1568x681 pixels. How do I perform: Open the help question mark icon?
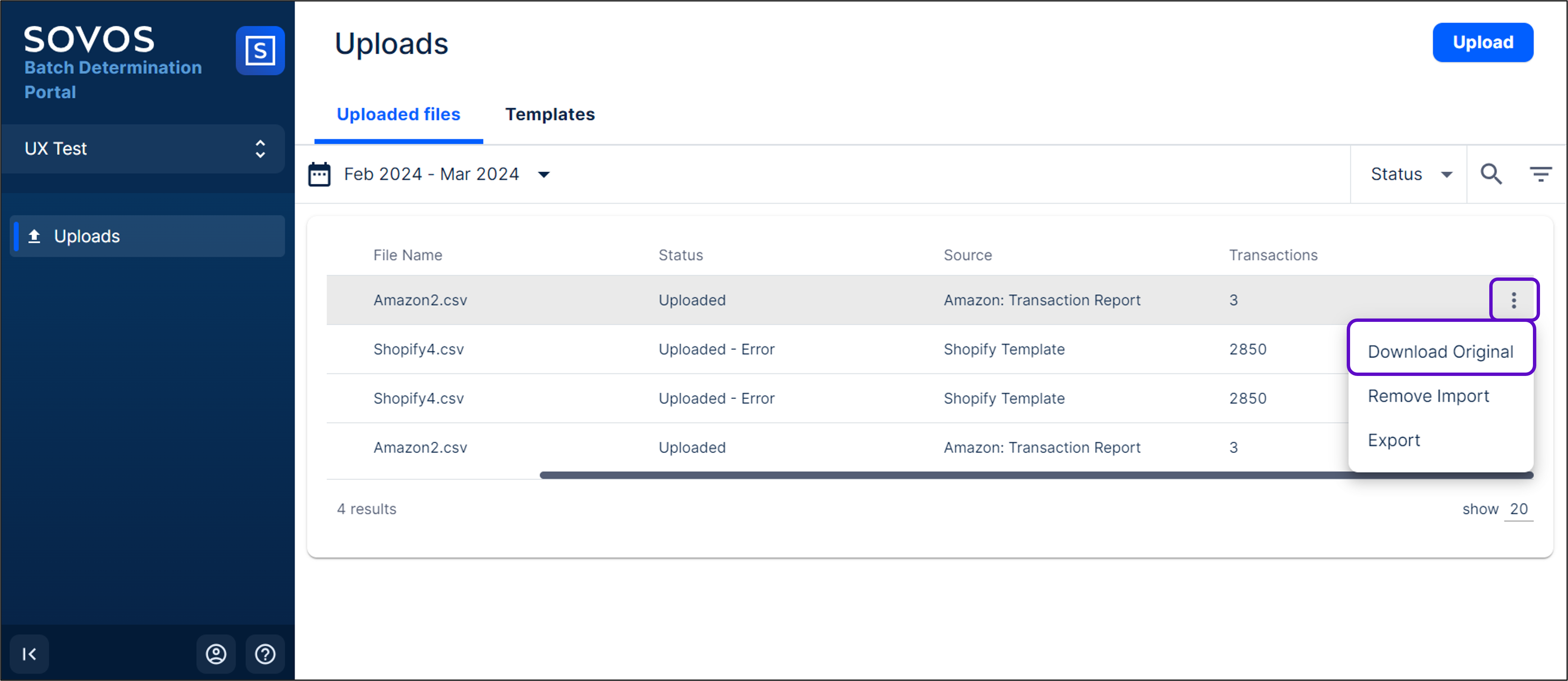tap(265, 654)
